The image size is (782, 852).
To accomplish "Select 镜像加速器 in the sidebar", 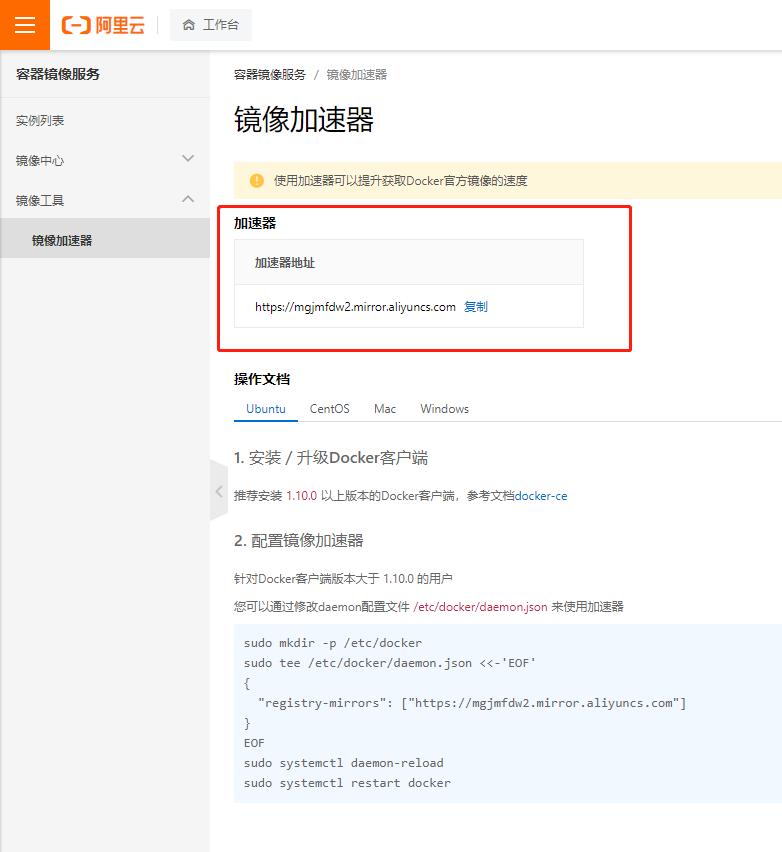I will [x=105, y=239].
